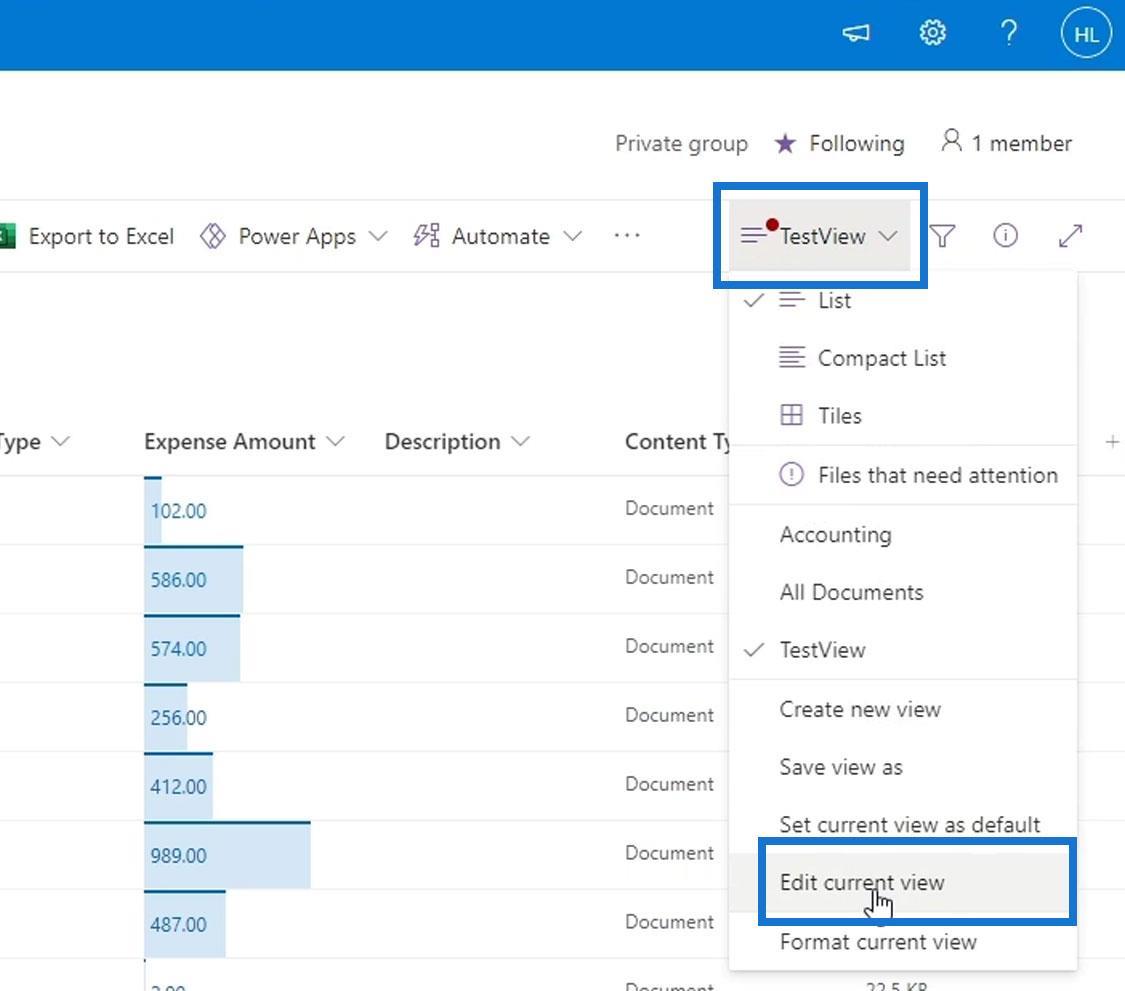Choose Edit current view

click(x=903, y=883)
